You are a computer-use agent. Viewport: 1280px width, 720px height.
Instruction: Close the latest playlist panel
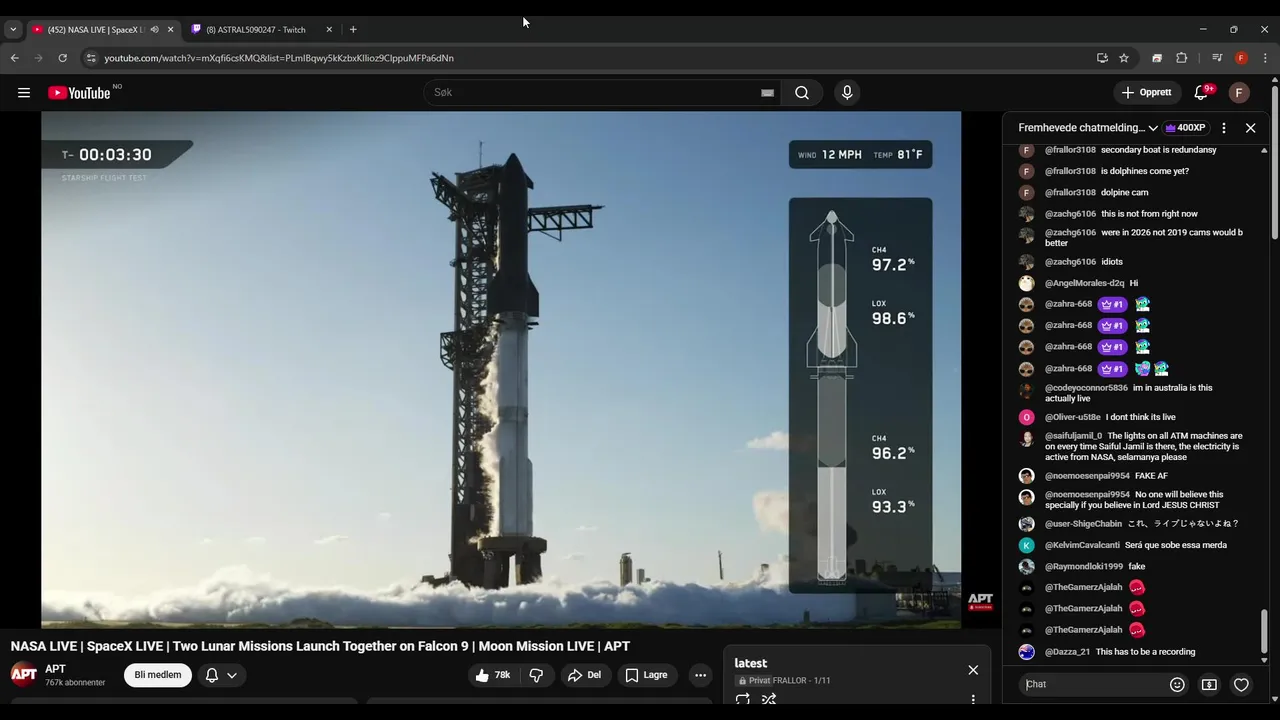(x=973, y=670)
